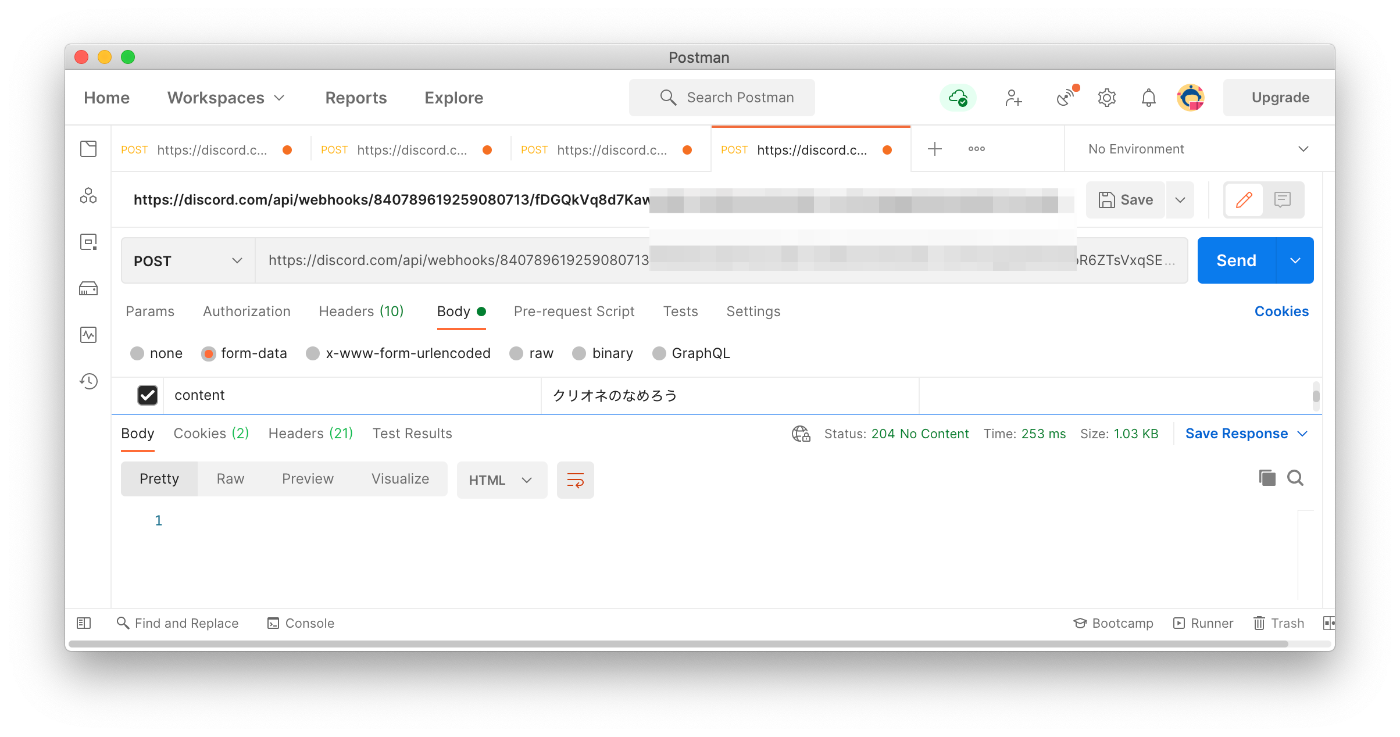This screenshot has height=737, width=1400.
Task: Open the two-pane view icon in status bar
Action: [x=1328, y=623]
